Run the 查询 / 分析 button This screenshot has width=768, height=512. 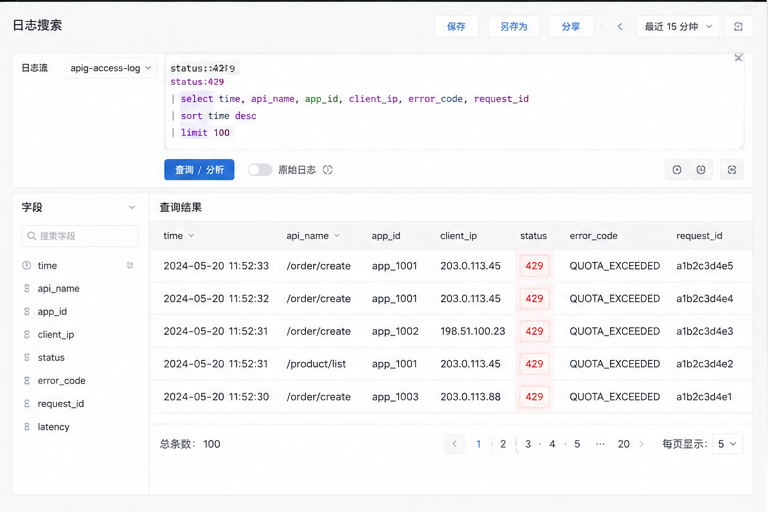pos(199,170)
